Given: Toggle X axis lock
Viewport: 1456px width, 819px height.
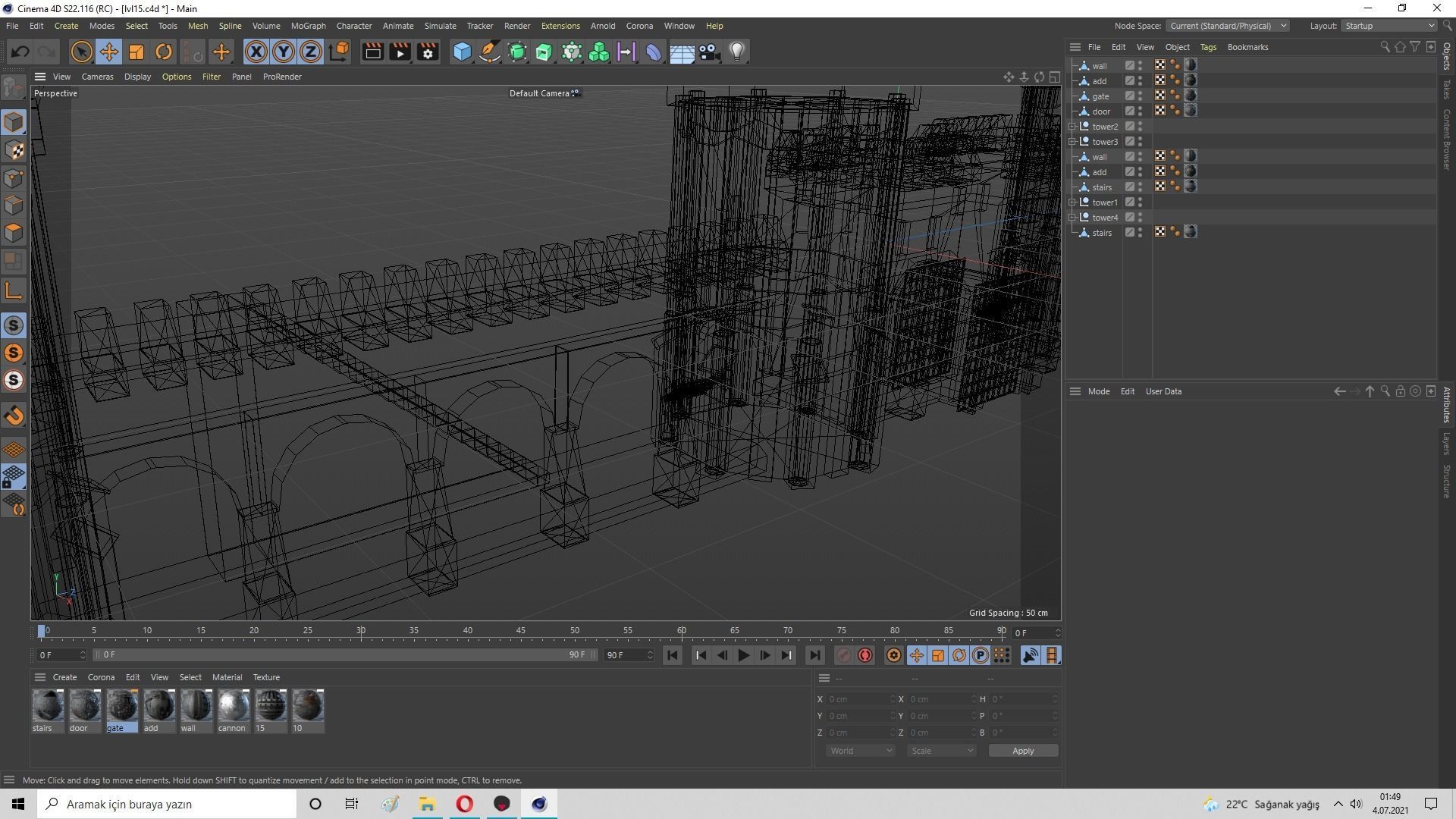Looking at the screenshot, I should point(256,52).
